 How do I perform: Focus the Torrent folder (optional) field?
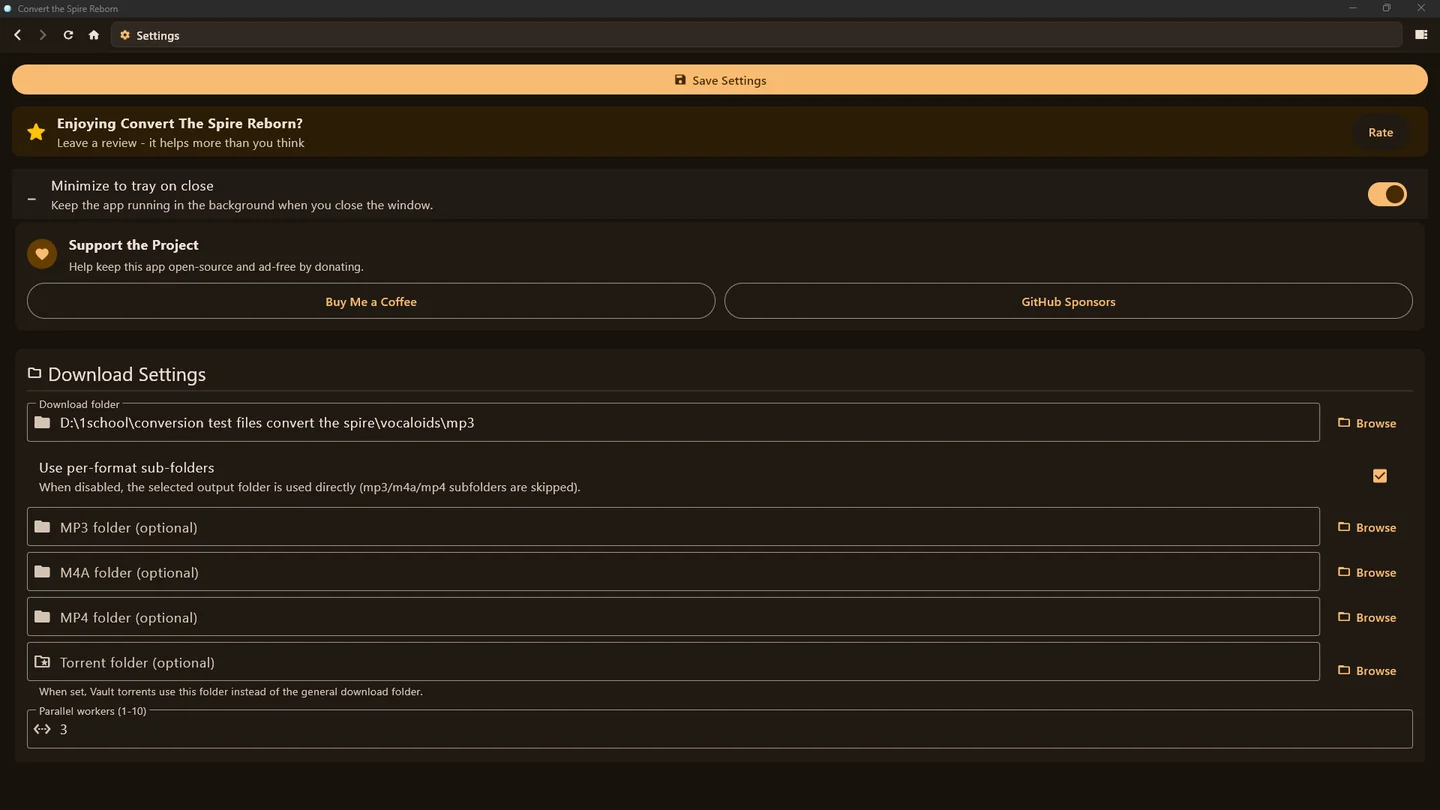pyautogui.click(x=673, y=662)
